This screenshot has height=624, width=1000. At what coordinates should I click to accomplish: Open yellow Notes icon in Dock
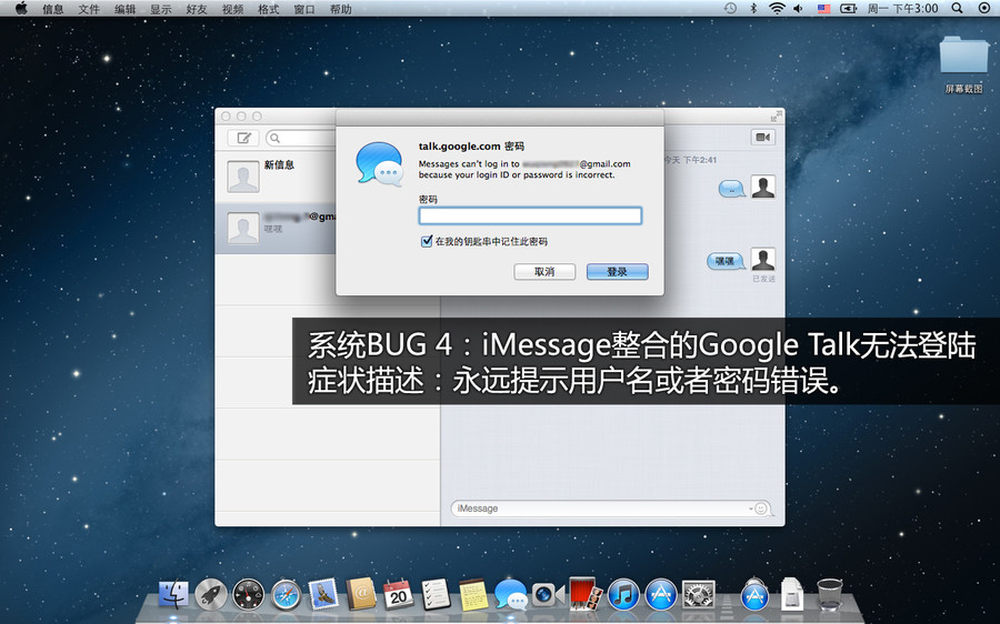[x=473, y=595]
